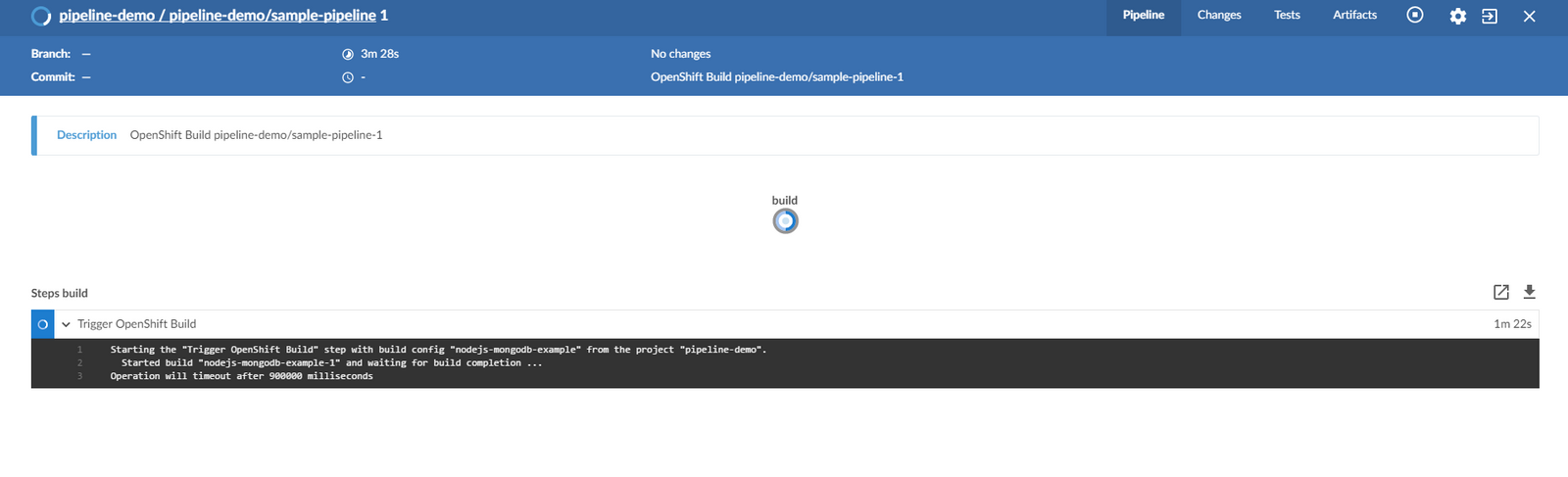Open pipeline settings gear icon
The image size is (1568, 477).
pos(1457,16)
